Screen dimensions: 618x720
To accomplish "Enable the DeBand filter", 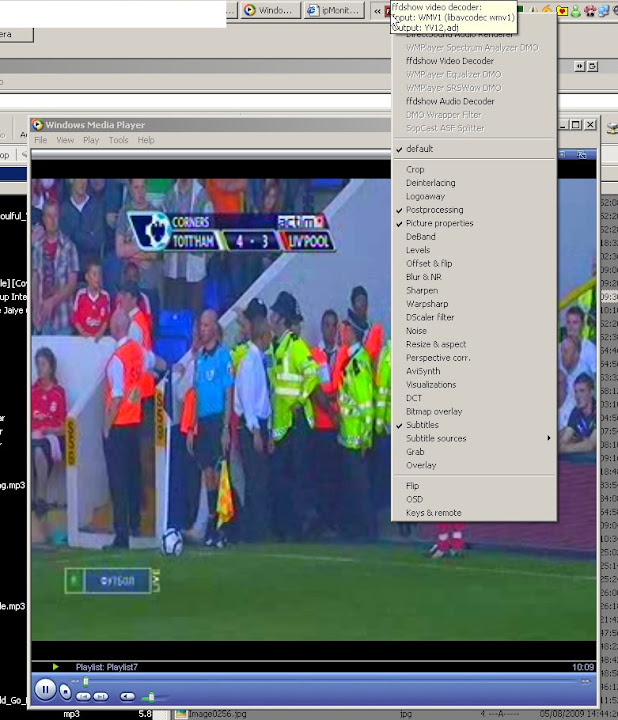I will click(x=474, y=236).
